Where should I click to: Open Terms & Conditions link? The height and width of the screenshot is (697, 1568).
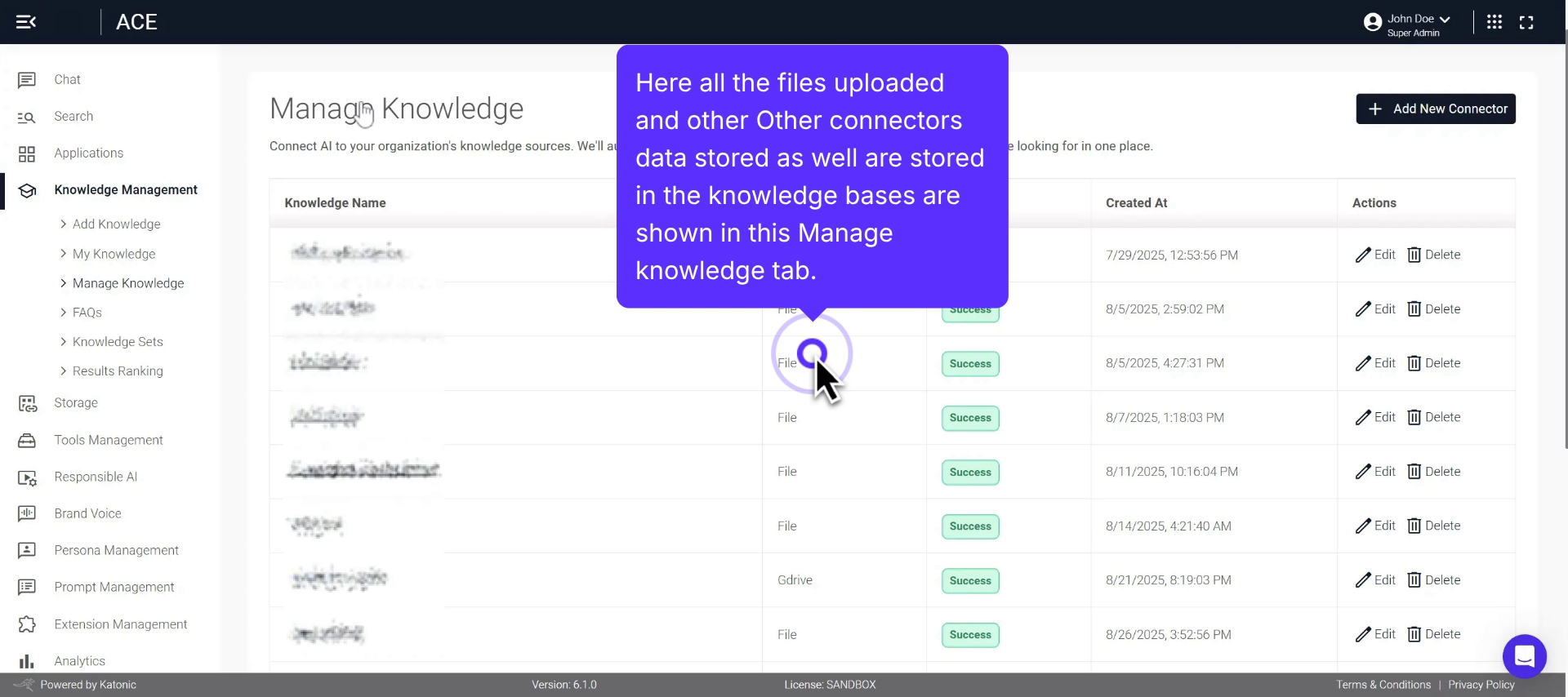coord(1383,685)
